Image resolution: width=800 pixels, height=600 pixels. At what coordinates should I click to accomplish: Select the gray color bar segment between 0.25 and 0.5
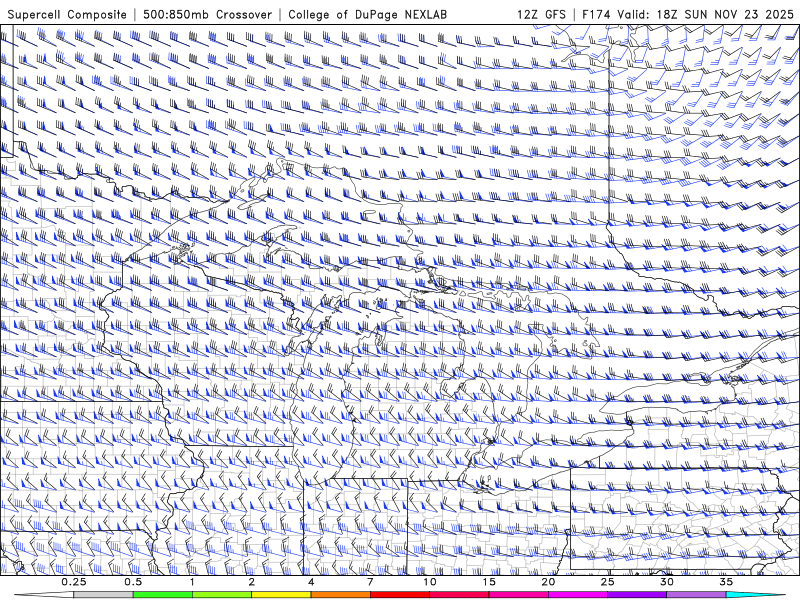(103, 595)
